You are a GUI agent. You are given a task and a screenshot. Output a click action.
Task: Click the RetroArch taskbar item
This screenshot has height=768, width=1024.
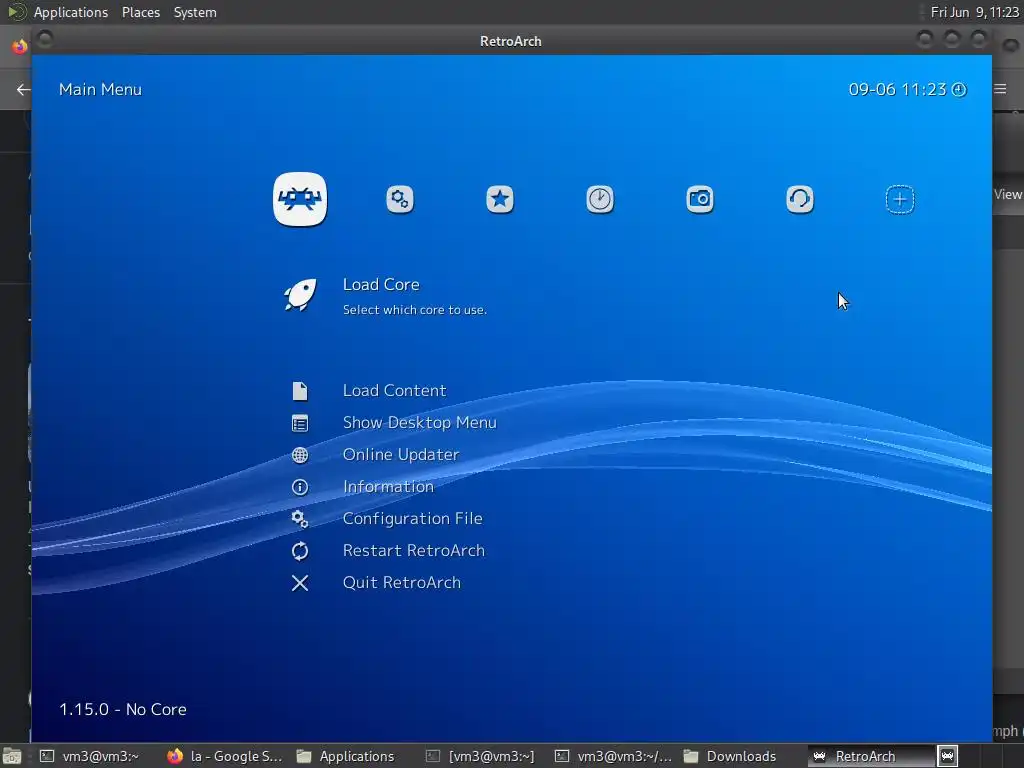tap(871, 756)
